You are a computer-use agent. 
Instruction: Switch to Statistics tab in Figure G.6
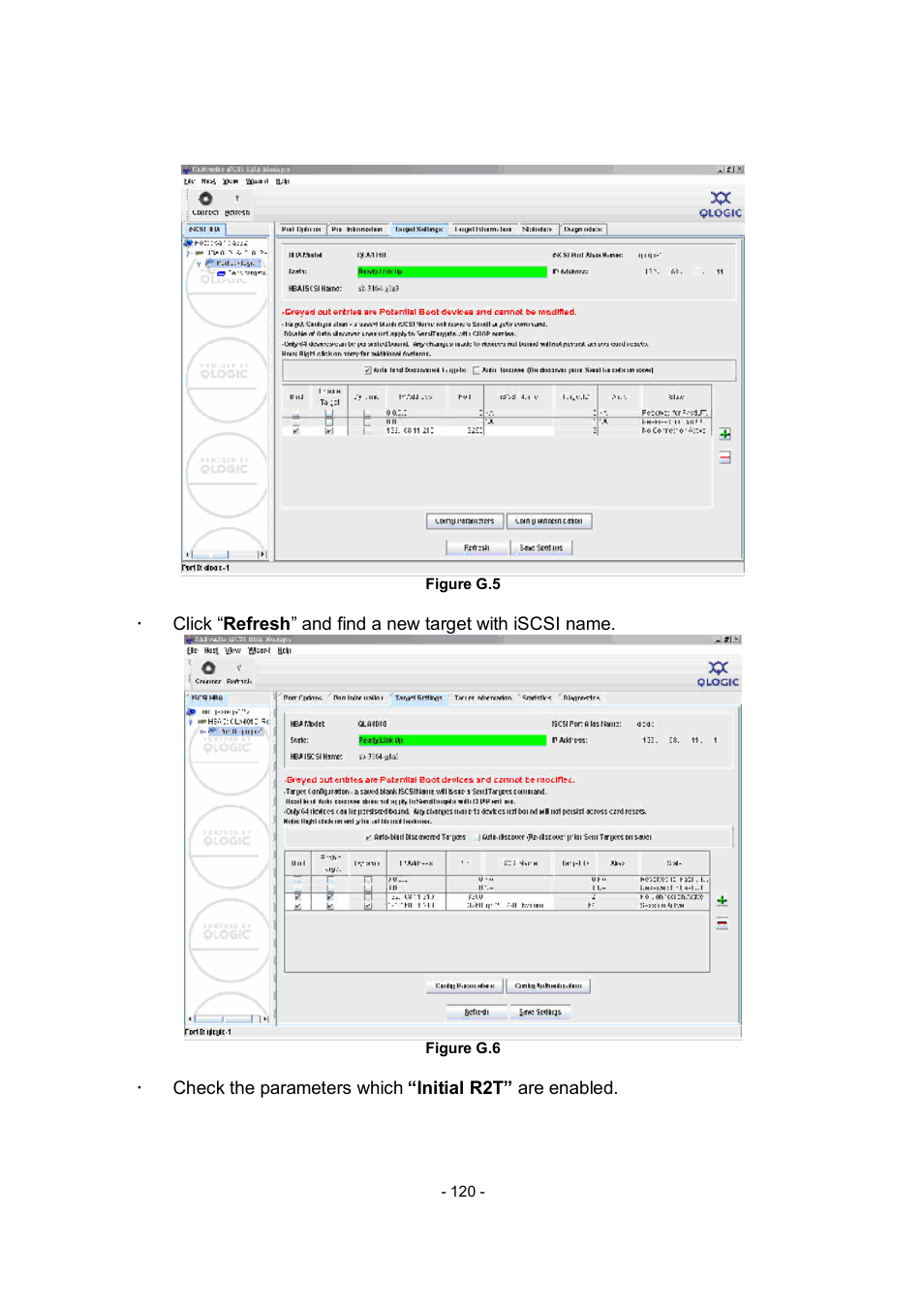coord(537,698)
